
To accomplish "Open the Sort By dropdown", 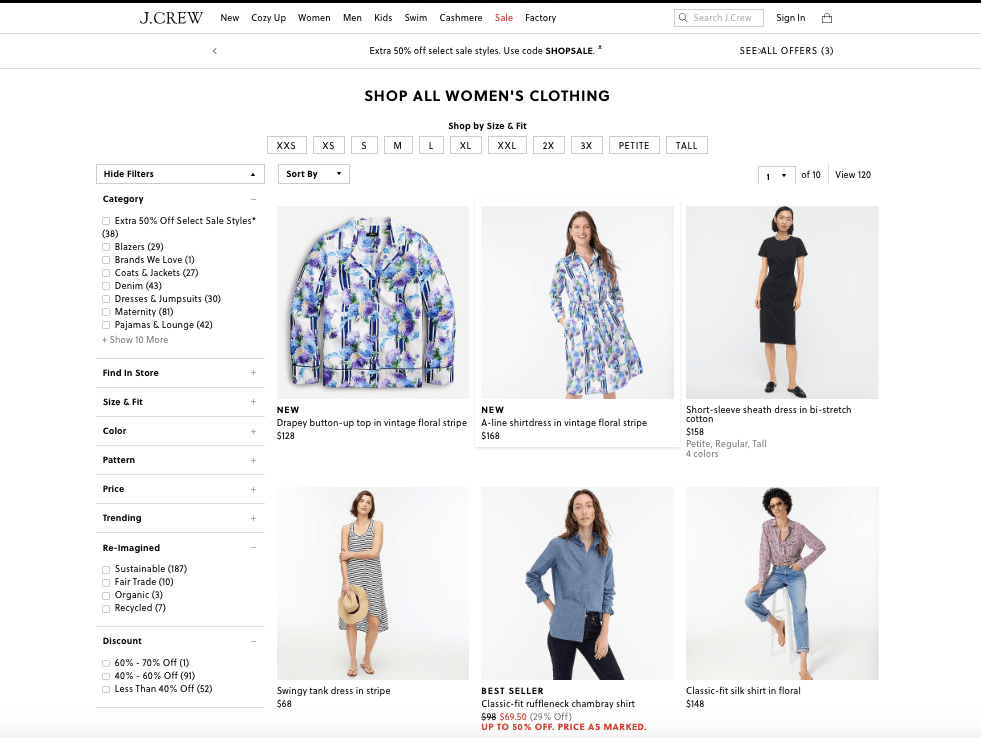I will click(313, 174).
